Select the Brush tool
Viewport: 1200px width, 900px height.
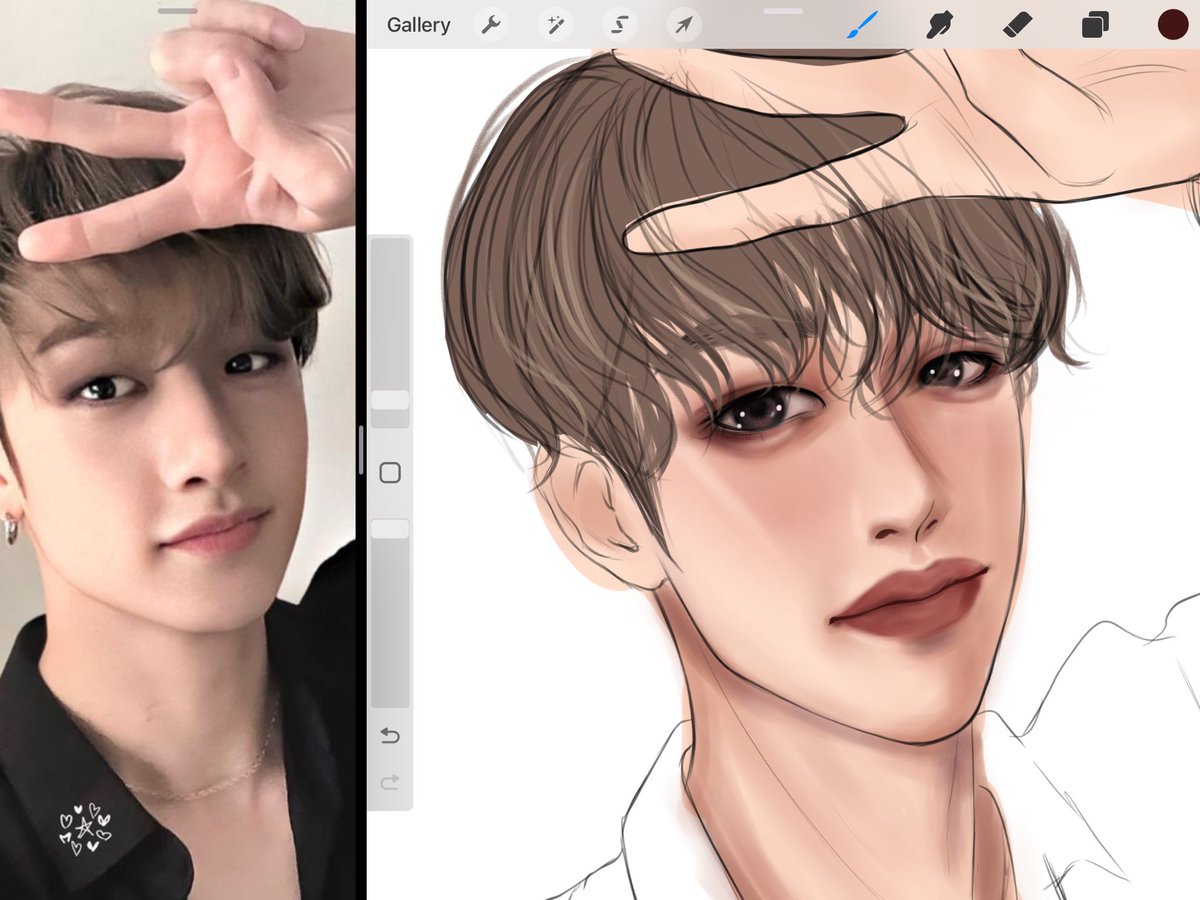(862, 24)
